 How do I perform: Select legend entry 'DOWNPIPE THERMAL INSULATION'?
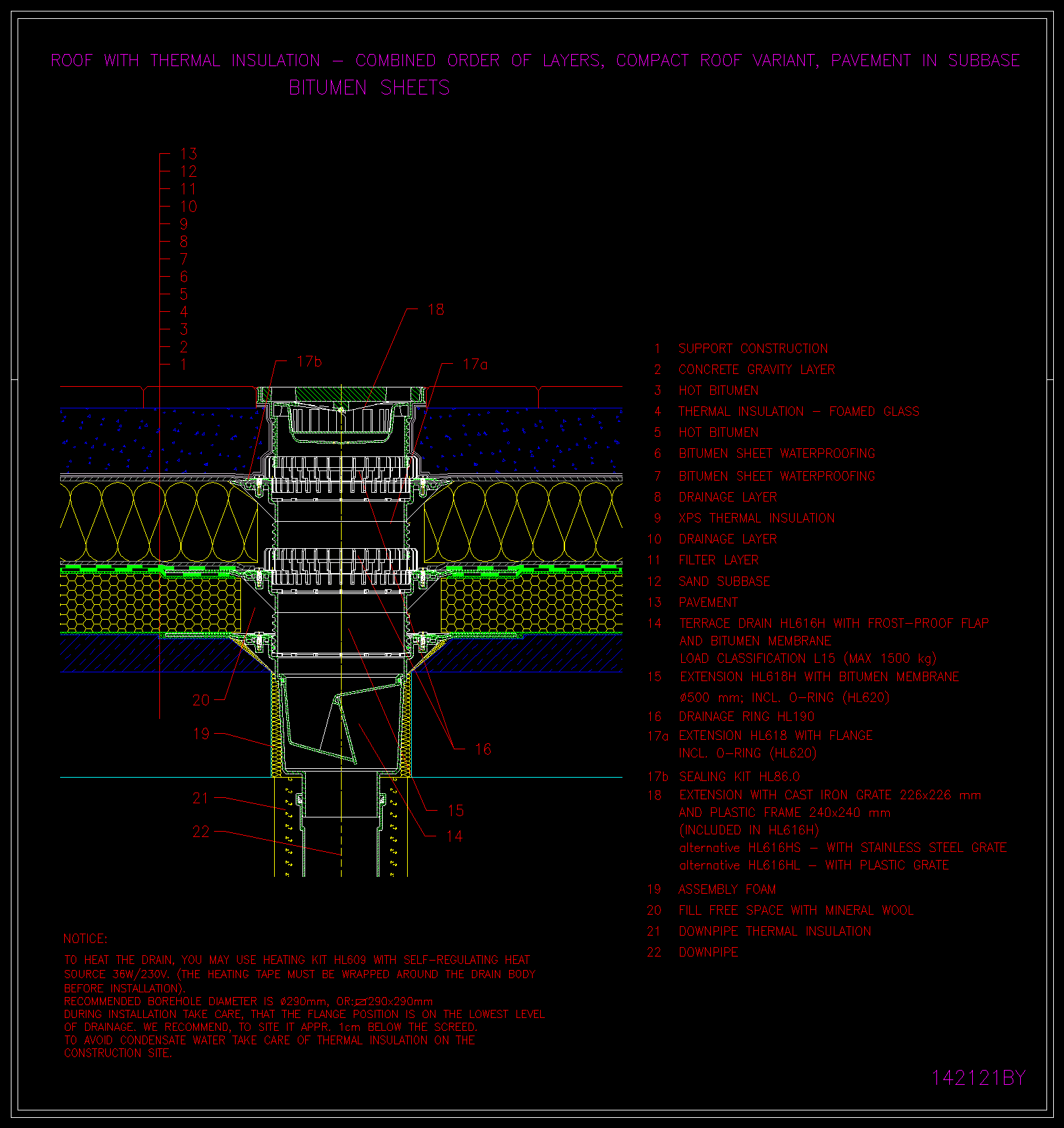[774, 932]
